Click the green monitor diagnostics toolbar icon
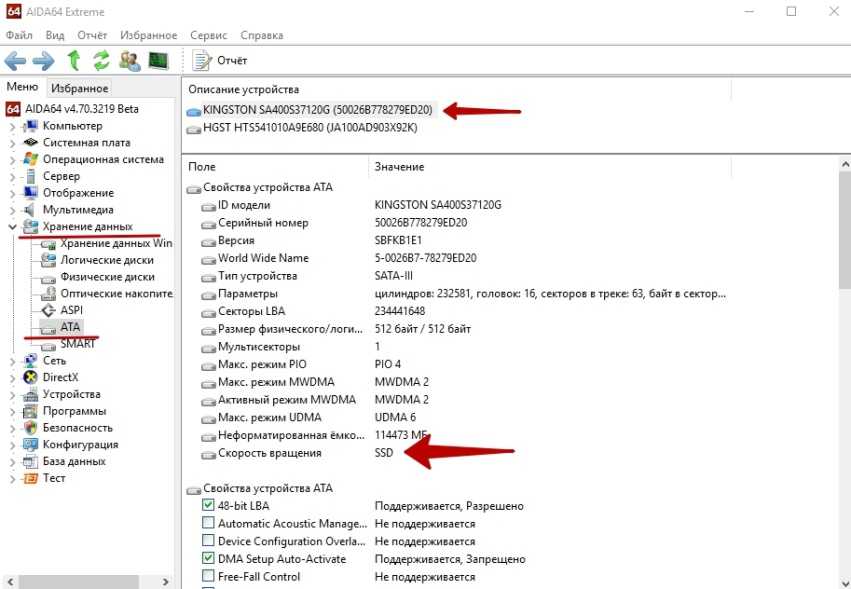The image size is (851, 589). coord(158,60)
